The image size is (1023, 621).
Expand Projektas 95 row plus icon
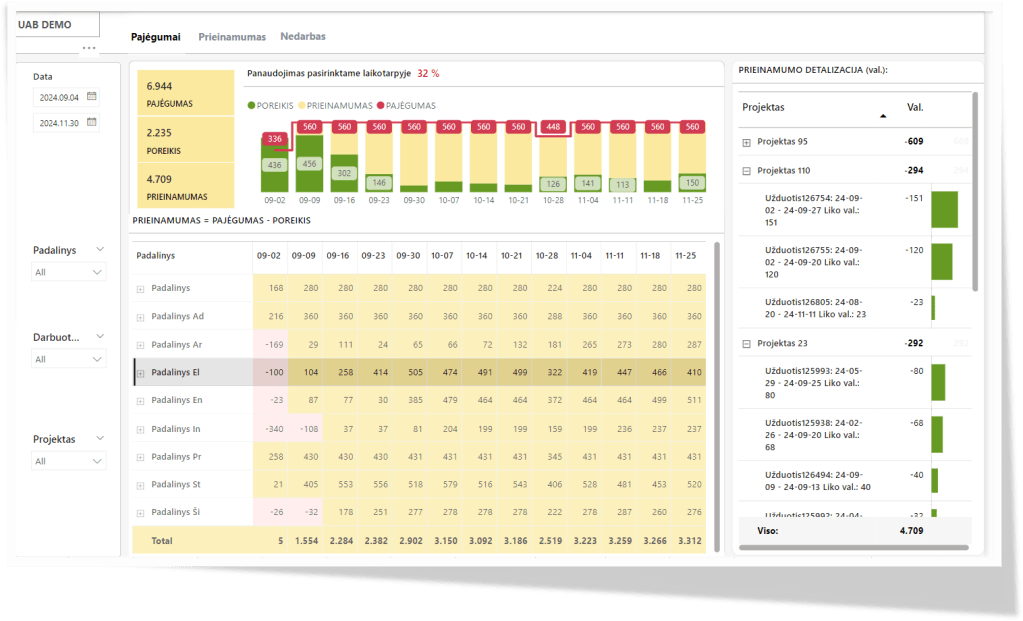[746, 142]
